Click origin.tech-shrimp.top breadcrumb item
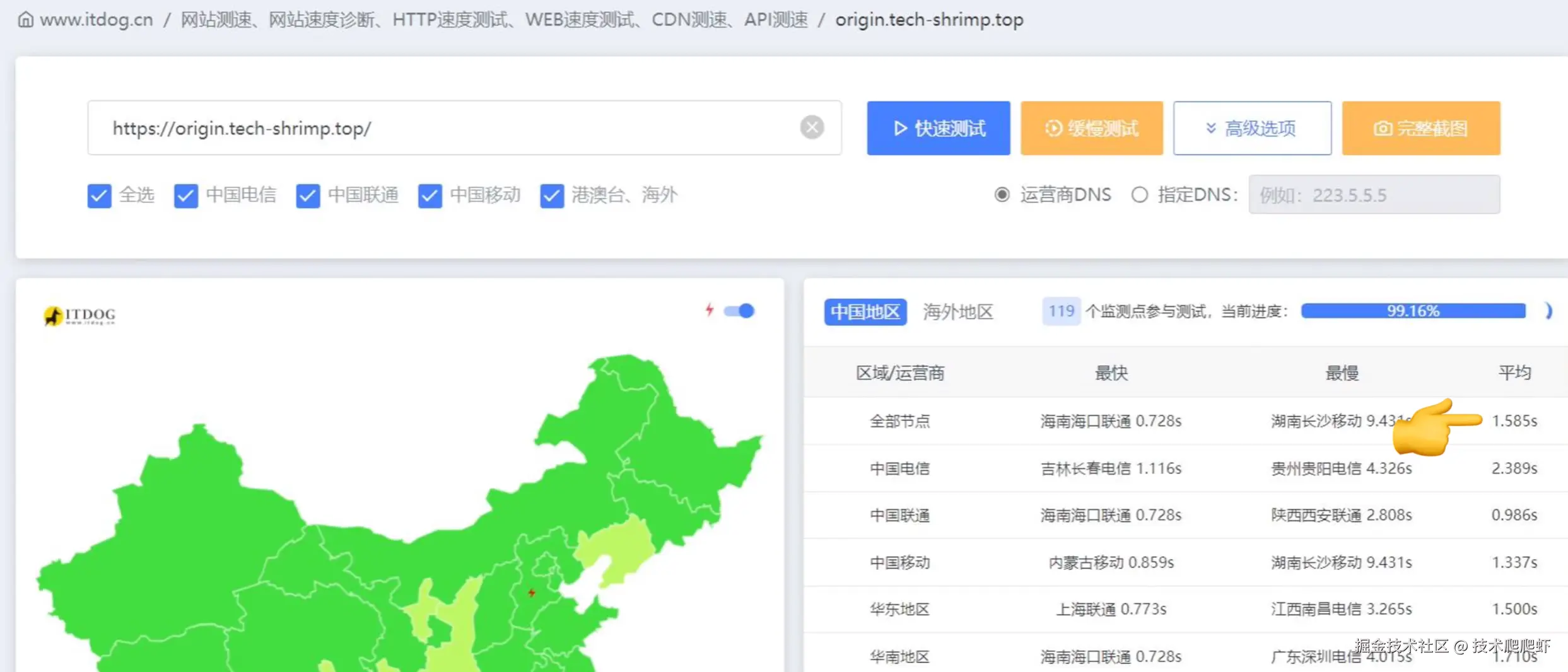Viewport: 1568px width, 672px height. (929, 20)
